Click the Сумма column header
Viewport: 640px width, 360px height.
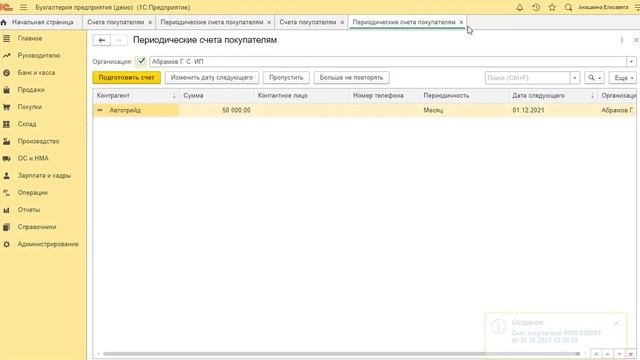point(217,96)
